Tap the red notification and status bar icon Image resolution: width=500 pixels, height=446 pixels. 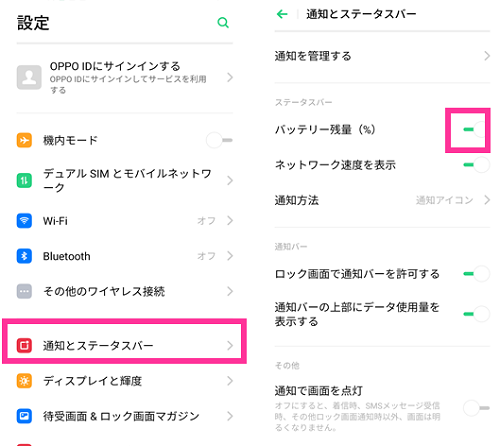[x=24, y=345]
